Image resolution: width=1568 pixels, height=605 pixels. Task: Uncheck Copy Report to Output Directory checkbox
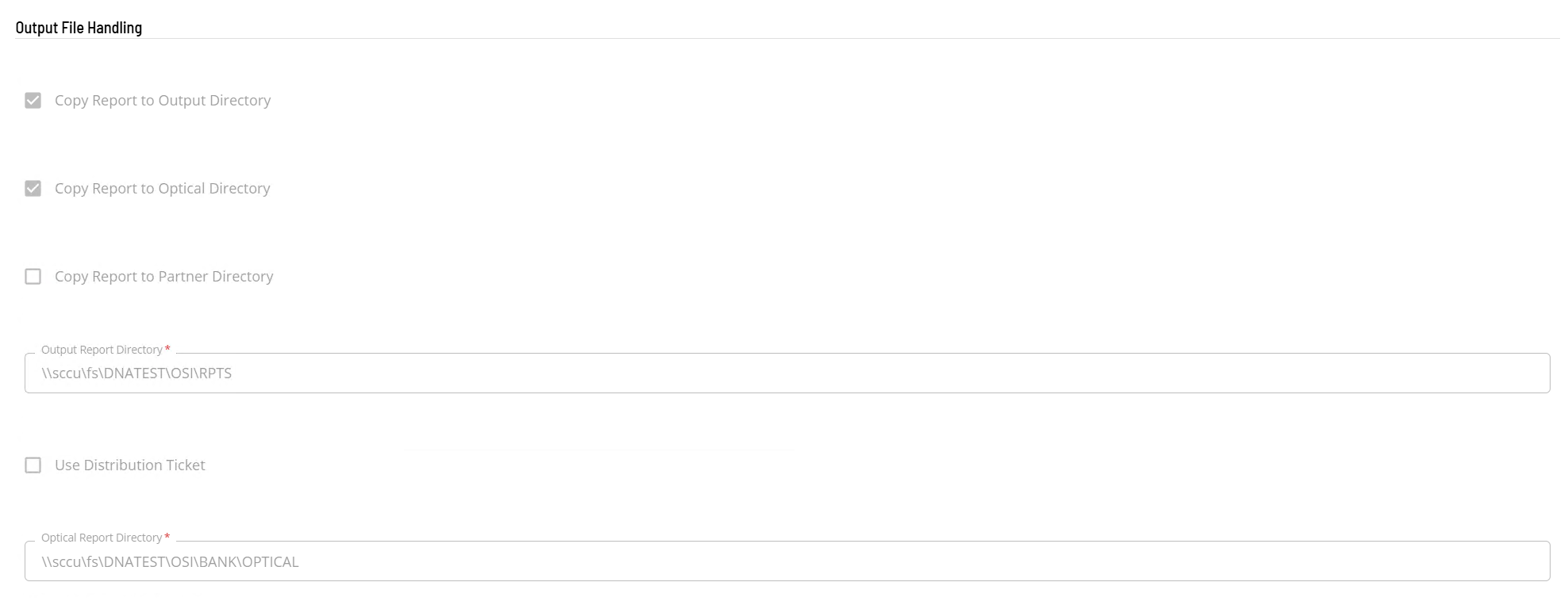click(x=33, y=101)
